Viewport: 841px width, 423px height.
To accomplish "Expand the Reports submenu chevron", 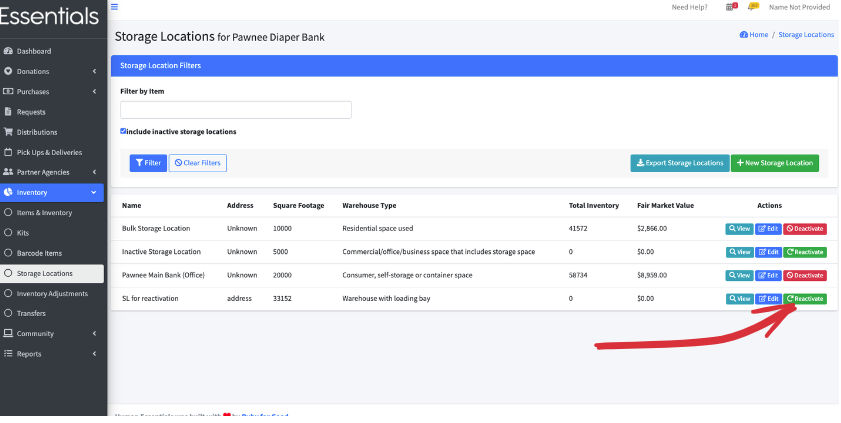I will pos(94,354).
